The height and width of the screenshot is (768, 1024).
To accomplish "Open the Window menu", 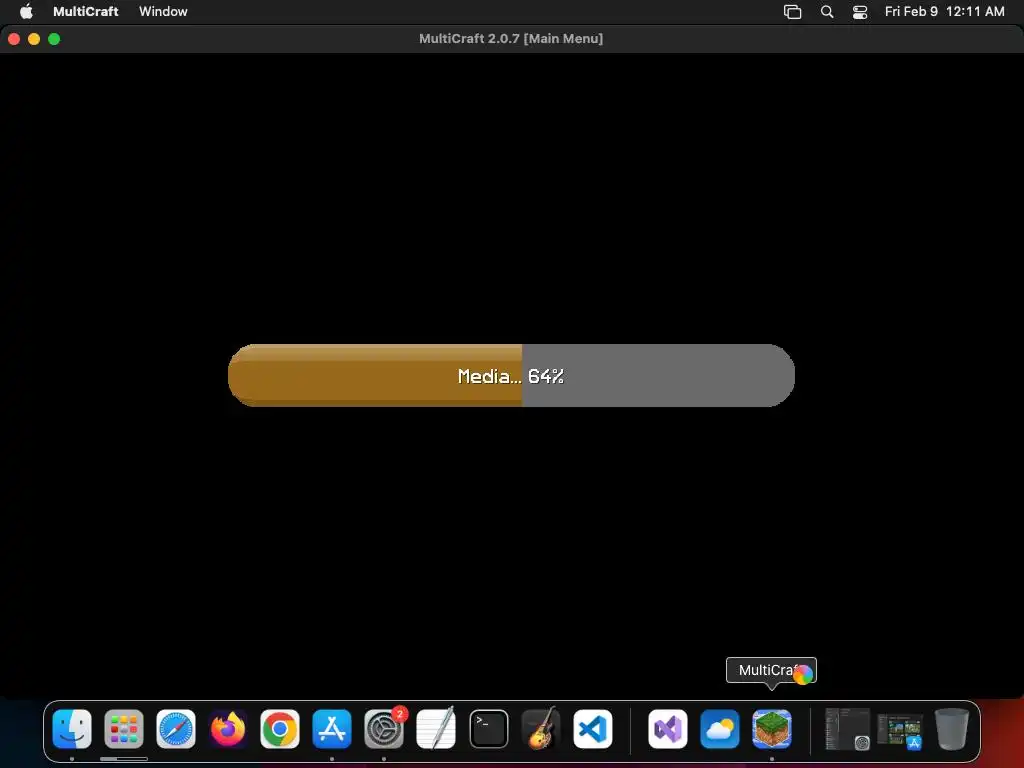I will coord(163,11).
